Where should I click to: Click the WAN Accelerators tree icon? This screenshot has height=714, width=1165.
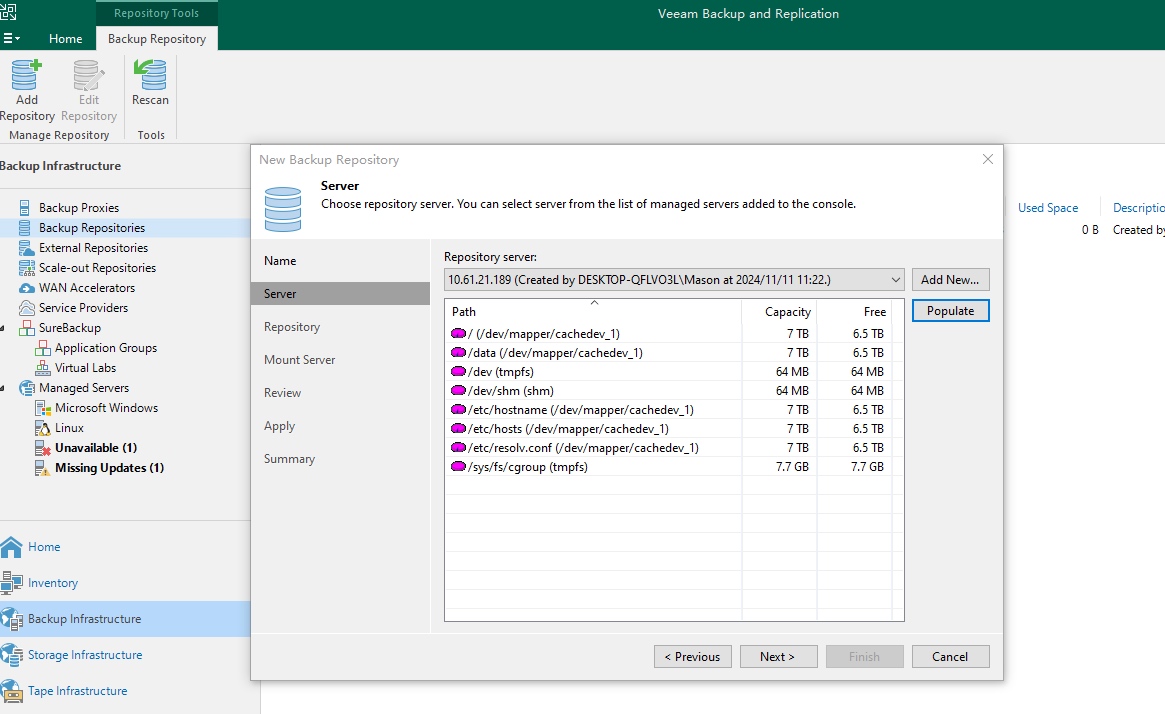coord(27,288)
